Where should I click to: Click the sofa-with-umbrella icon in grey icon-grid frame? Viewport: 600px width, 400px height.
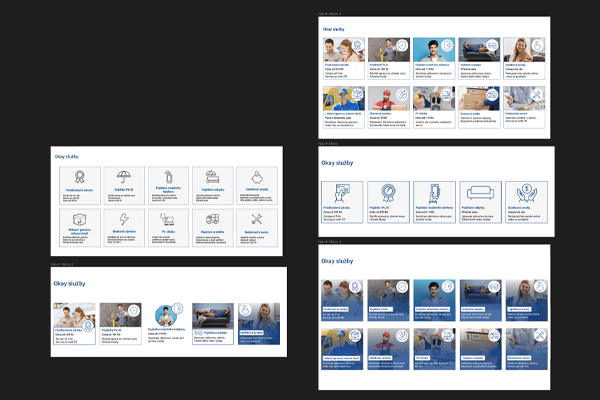pyautogui.click(x=212, y=177)
